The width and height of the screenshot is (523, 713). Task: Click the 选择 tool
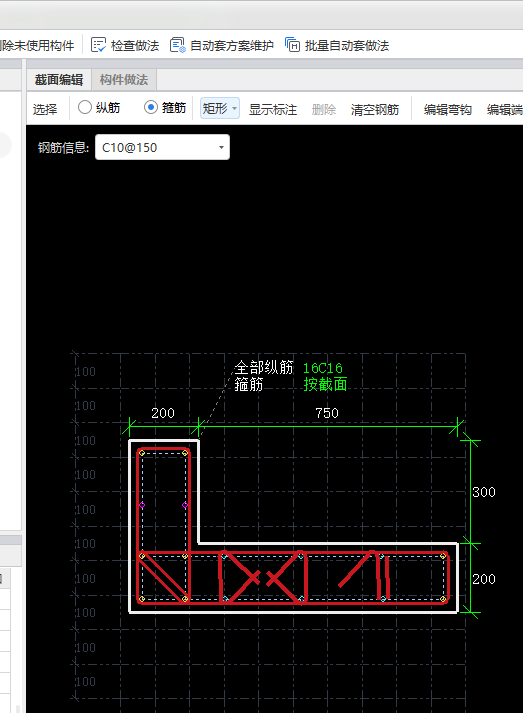[45, 109]
